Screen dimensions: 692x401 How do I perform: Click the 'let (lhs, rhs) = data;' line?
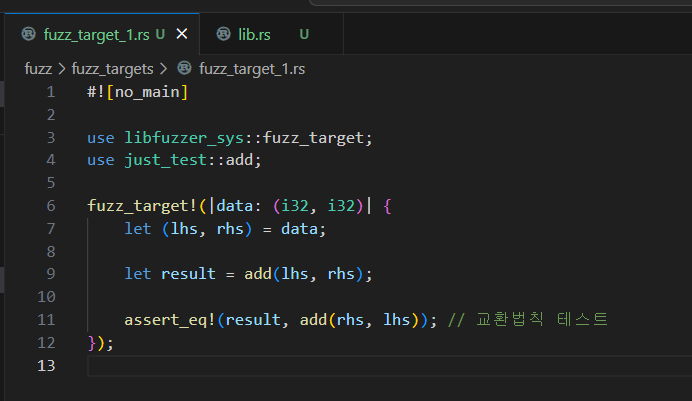pos(225,229)
